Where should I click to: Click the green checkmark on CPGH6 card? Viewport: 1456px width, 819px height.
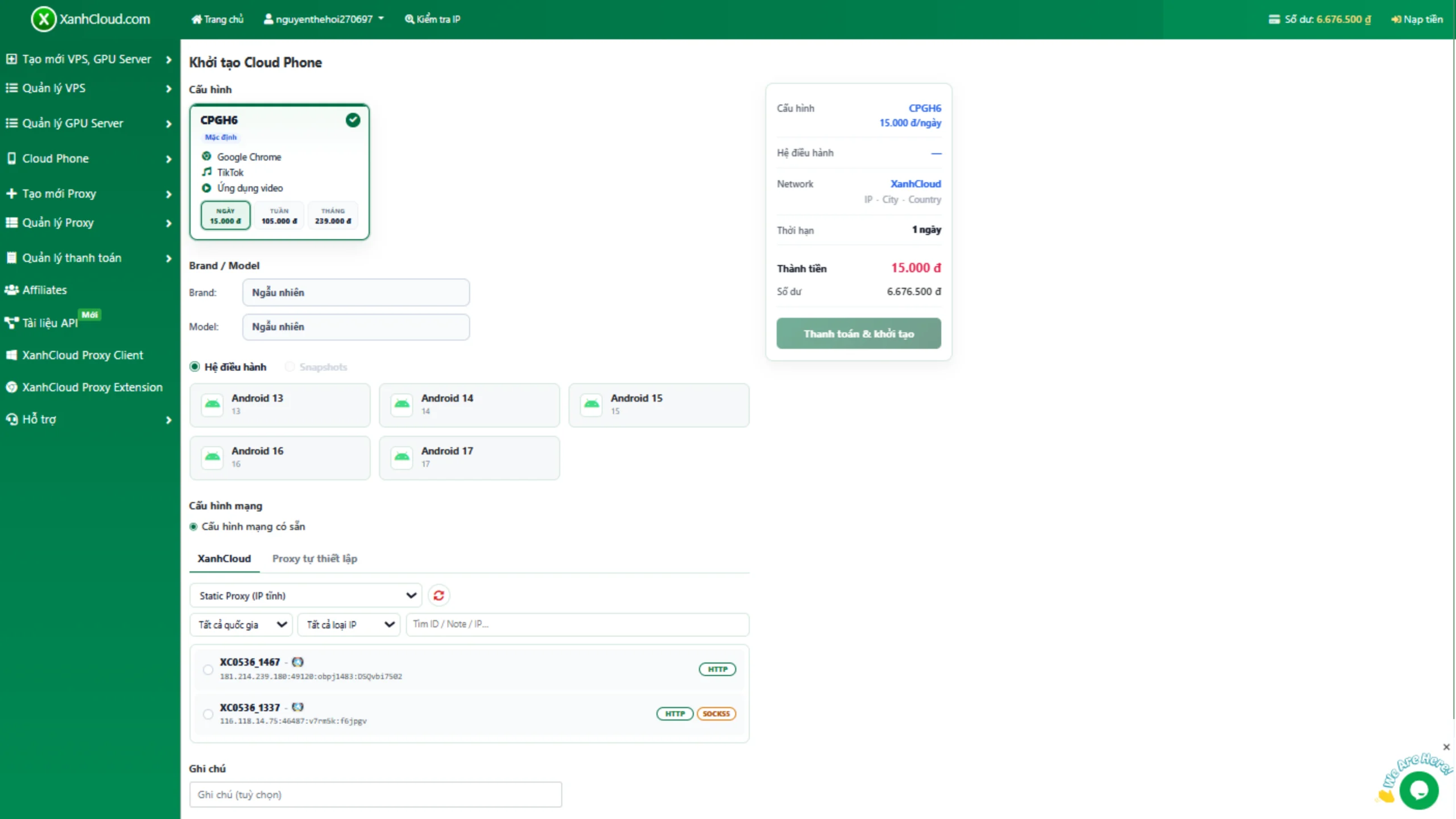click(353, 120)
